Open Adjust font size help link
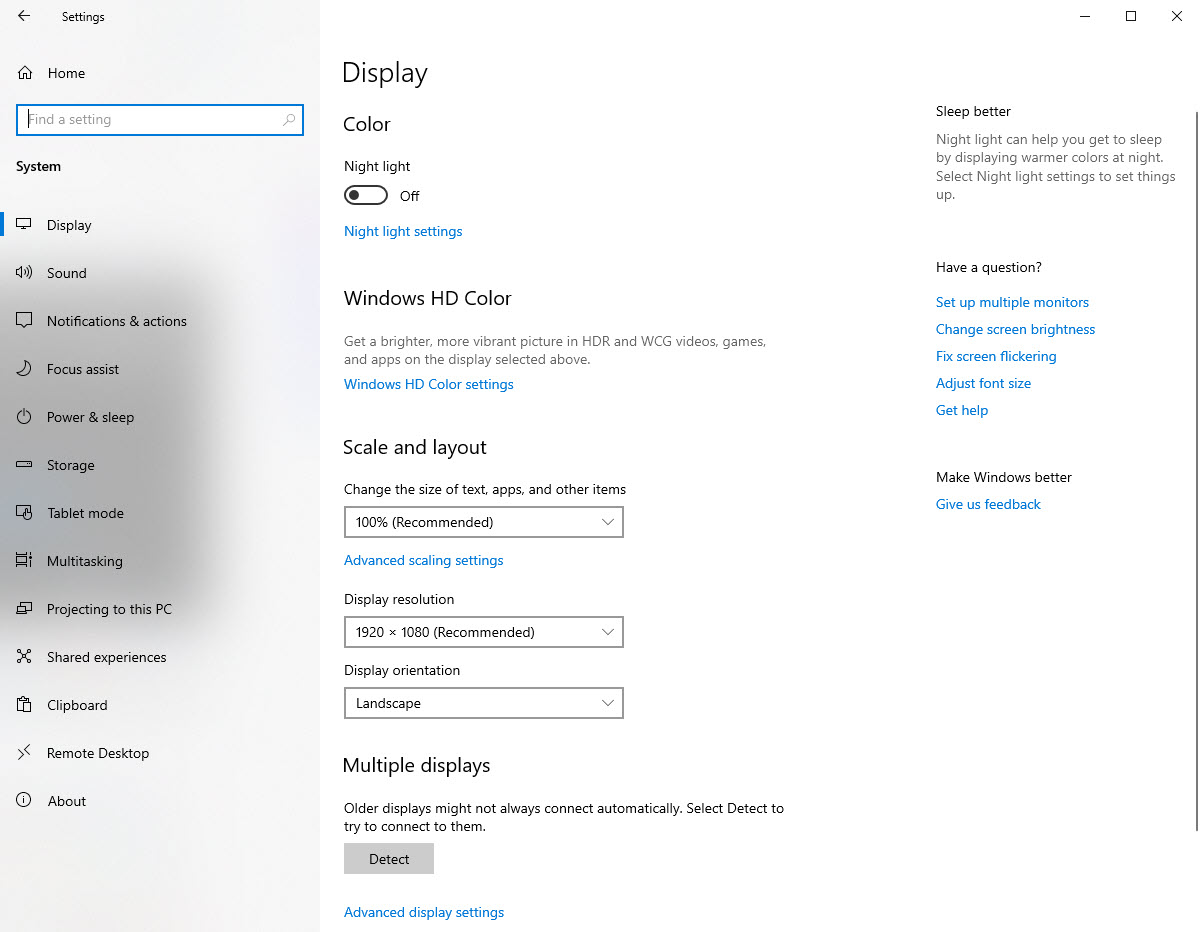The width and height of the screenshot is (1200, 932). pos(983,383)
